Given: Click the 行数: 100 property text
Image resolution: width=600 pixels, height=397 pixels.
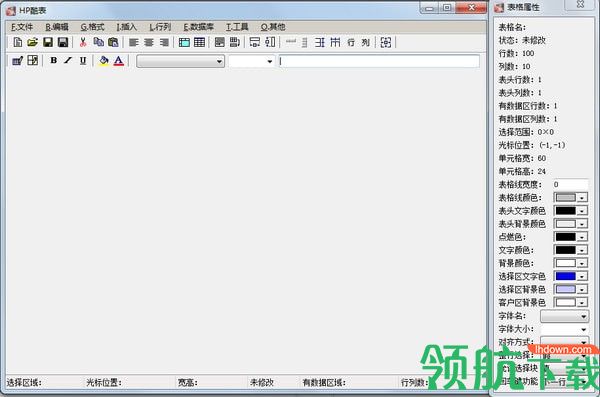Looking at the screenshot, I should (x=516, y=53).
